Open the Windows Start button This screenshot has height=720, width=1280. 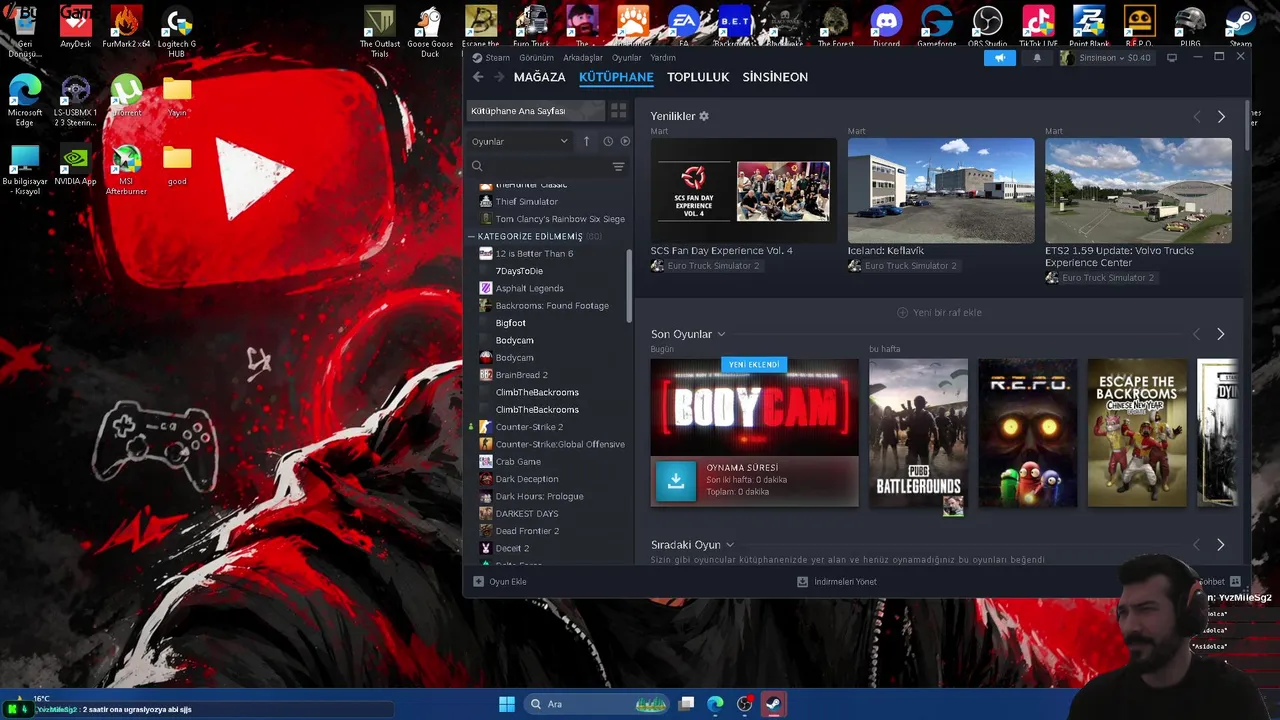pyautogui.click(x=507, y=704)
